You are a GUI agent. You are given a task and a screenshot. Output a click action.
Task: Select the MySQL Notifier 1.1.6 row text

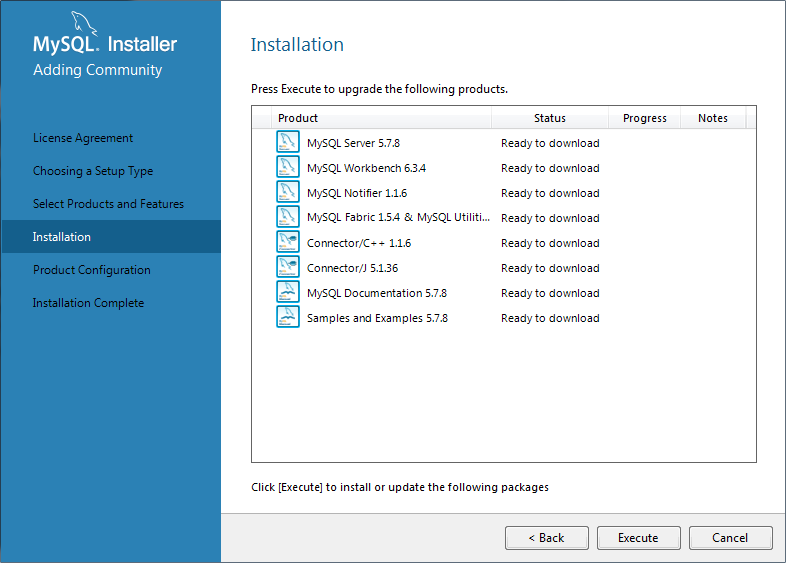click(x=357, y=194)
